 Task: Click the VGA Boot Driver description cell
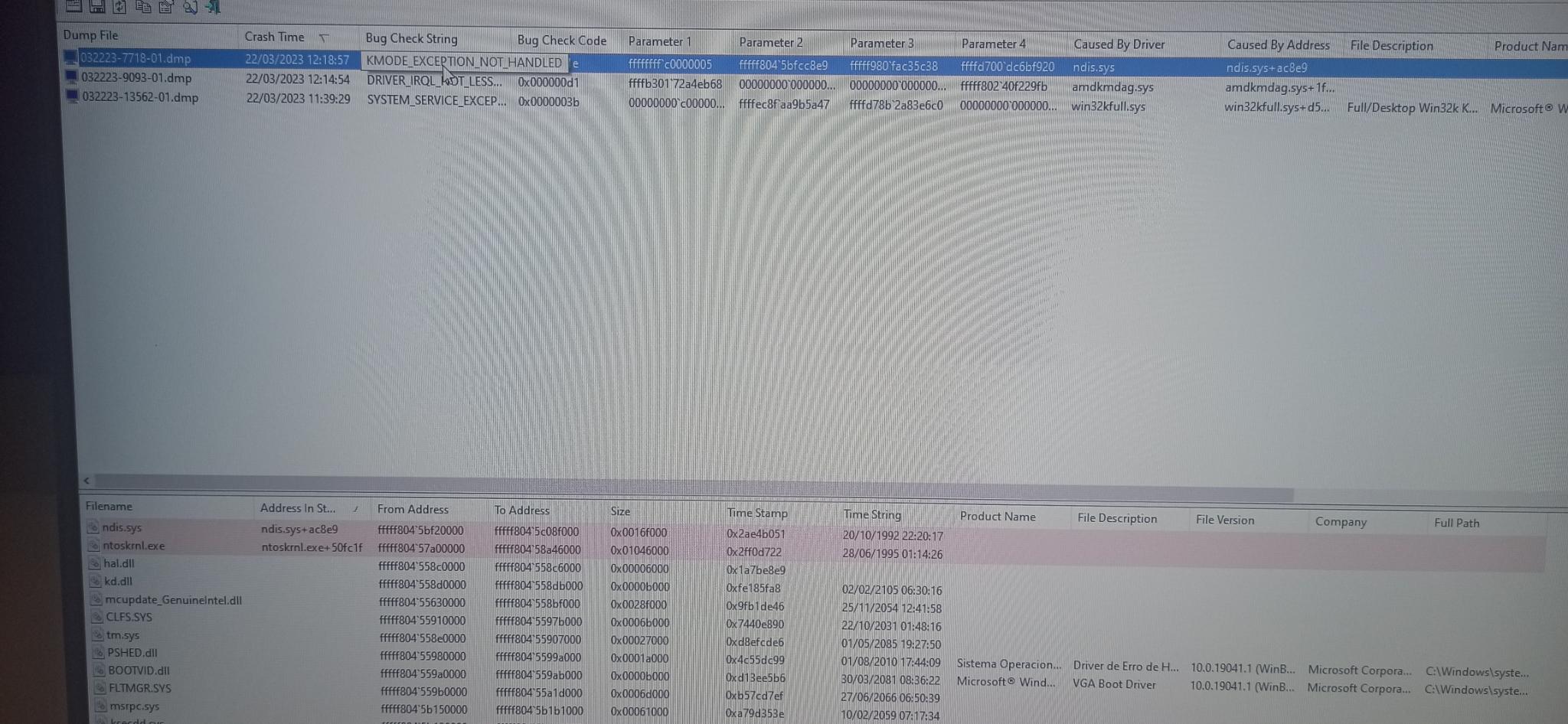coord(1114,683)
